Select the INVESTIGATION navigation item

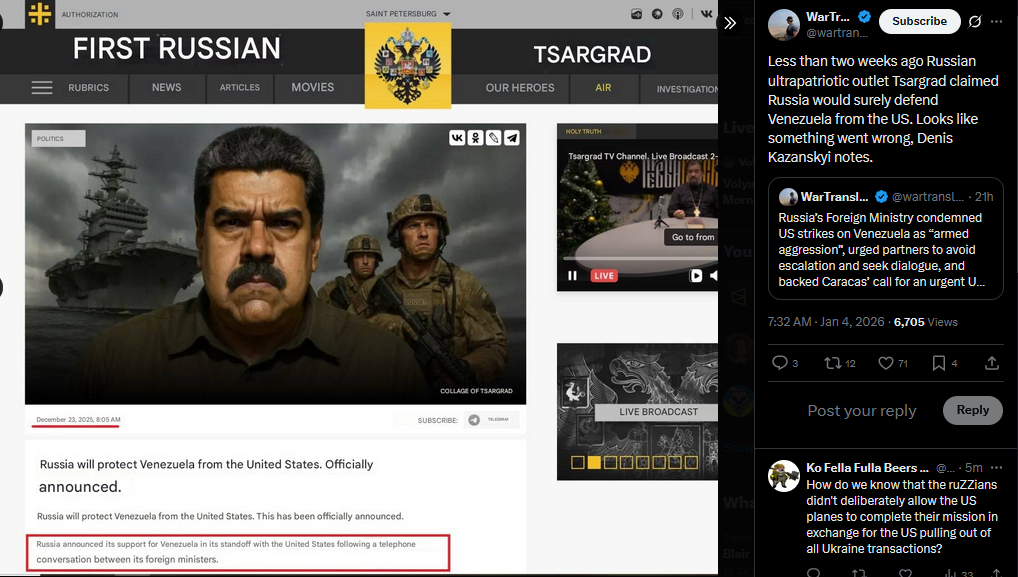click(x=687, y=89)
